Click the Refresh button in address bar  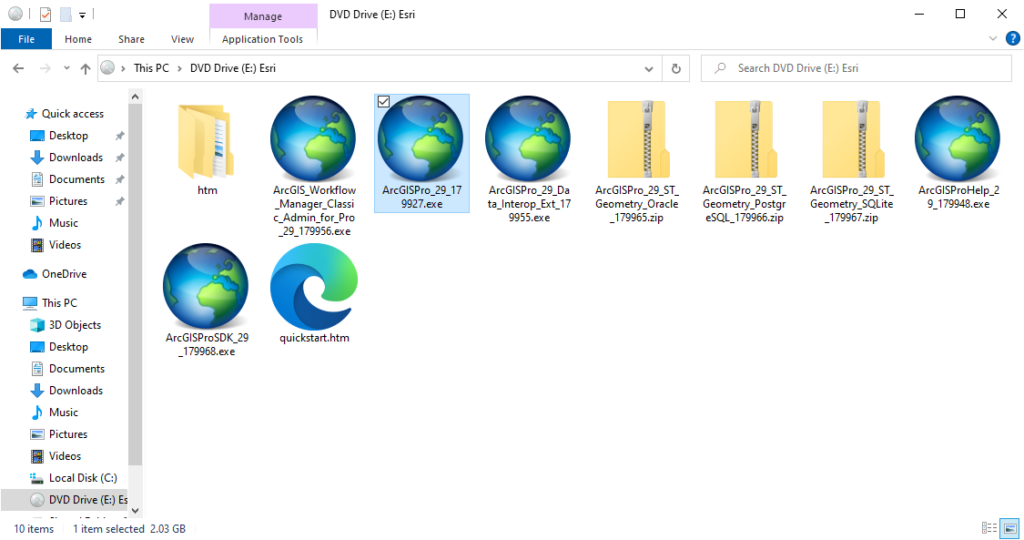[x=676, y=68]
